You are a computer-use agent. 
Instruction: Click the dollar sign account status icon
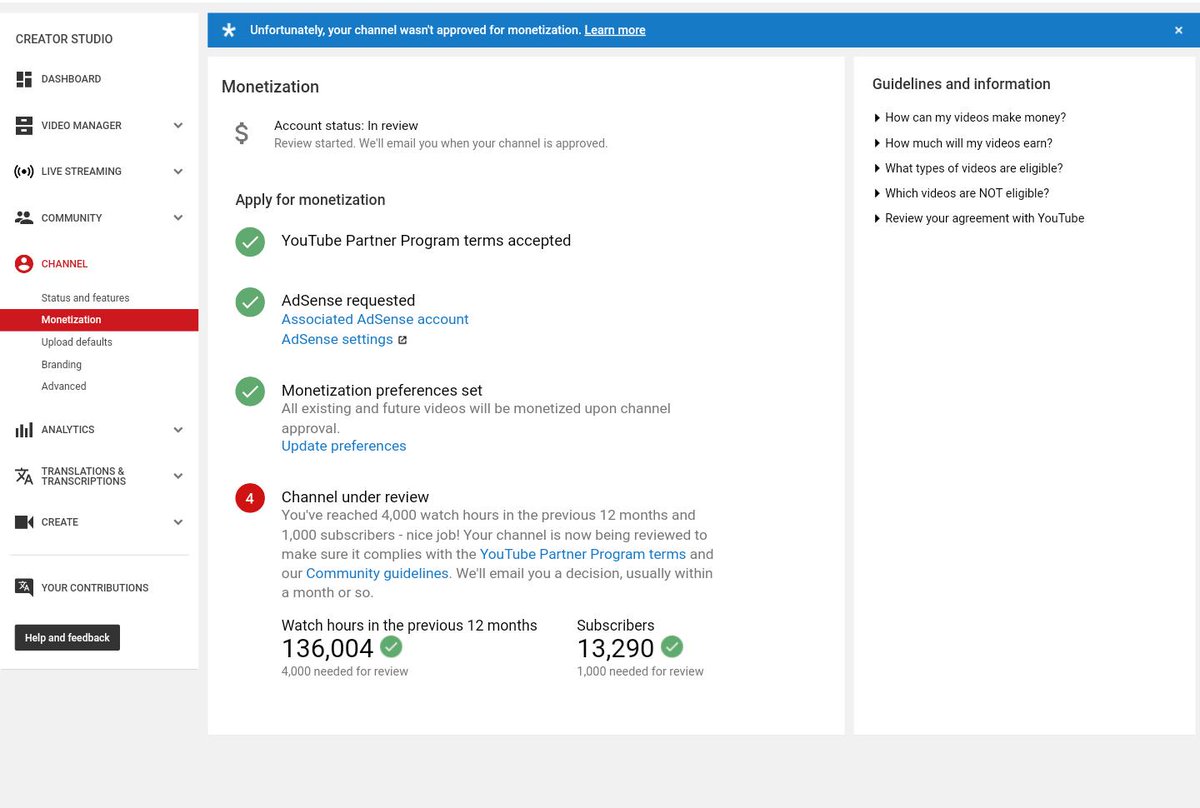click(x=242, y=133)
